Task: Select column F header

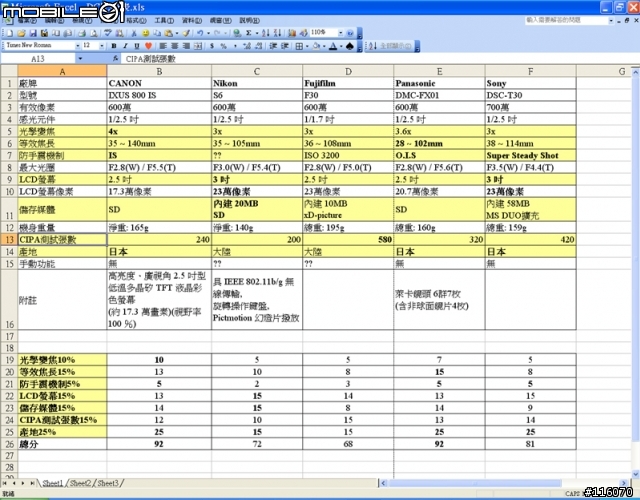Action: (531, 71)
